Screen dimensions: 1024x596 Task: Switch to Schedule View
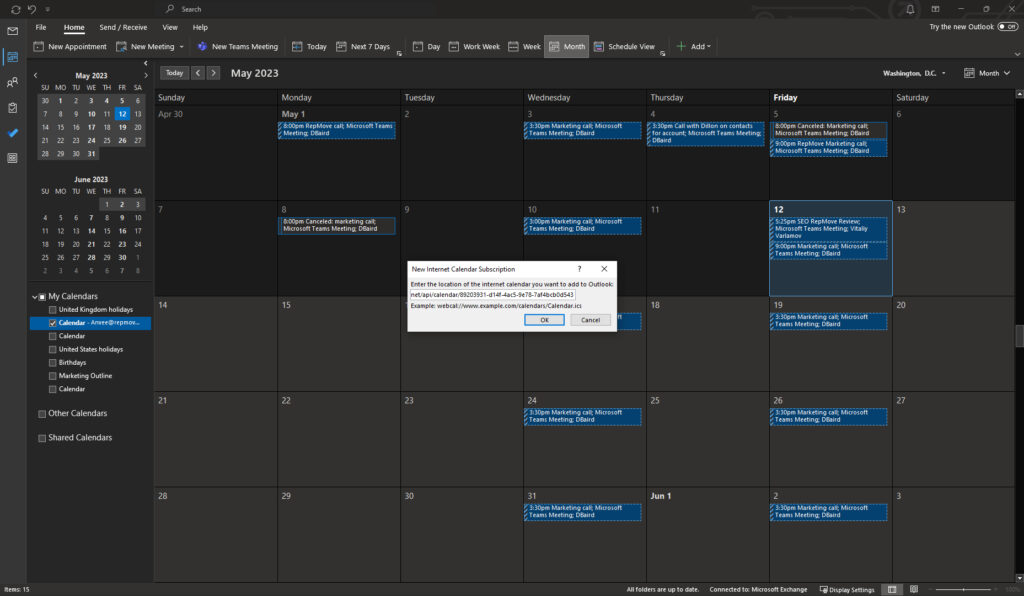tap(624, 46)
